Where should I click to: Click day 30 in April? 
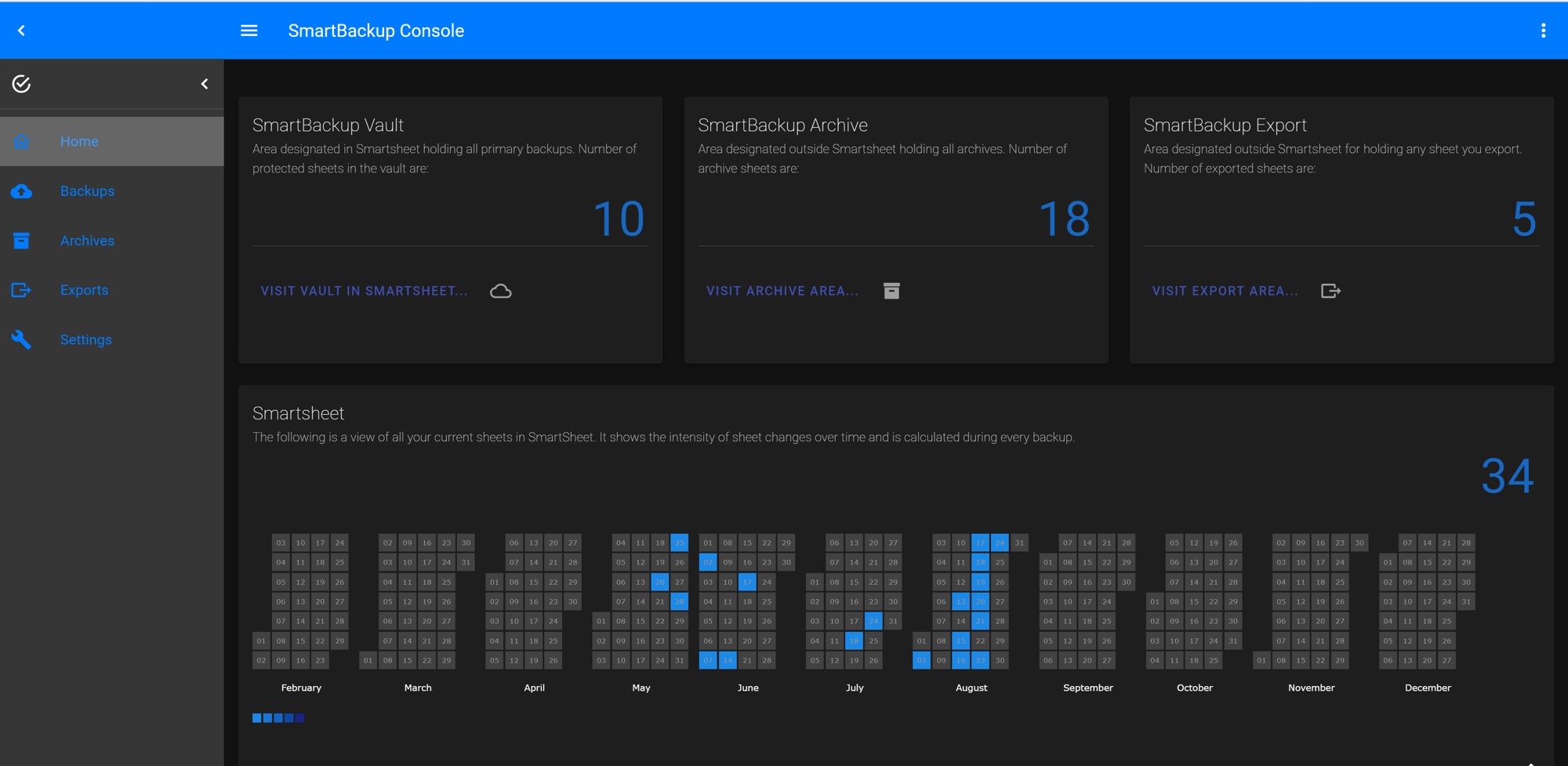(573, 601)
